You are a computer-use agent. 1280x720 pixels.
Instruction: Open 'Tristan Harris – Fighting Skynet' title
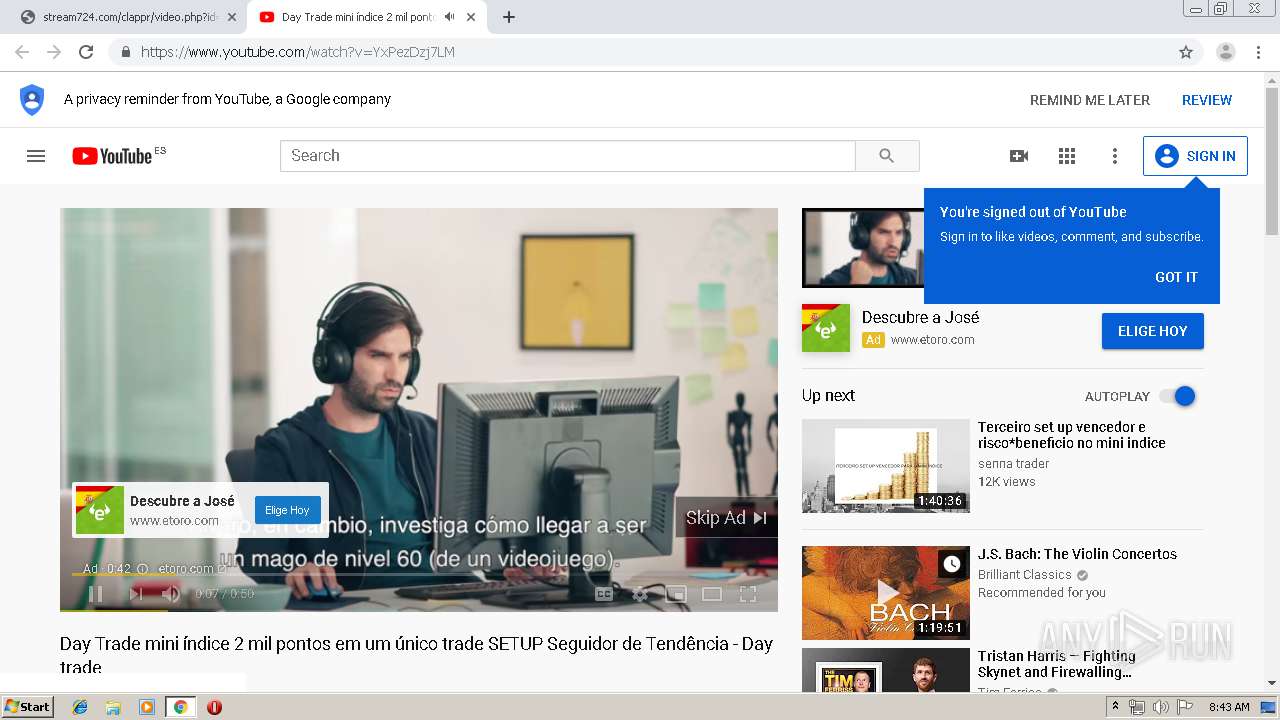pyautogui.click(x=1057, y=664)
